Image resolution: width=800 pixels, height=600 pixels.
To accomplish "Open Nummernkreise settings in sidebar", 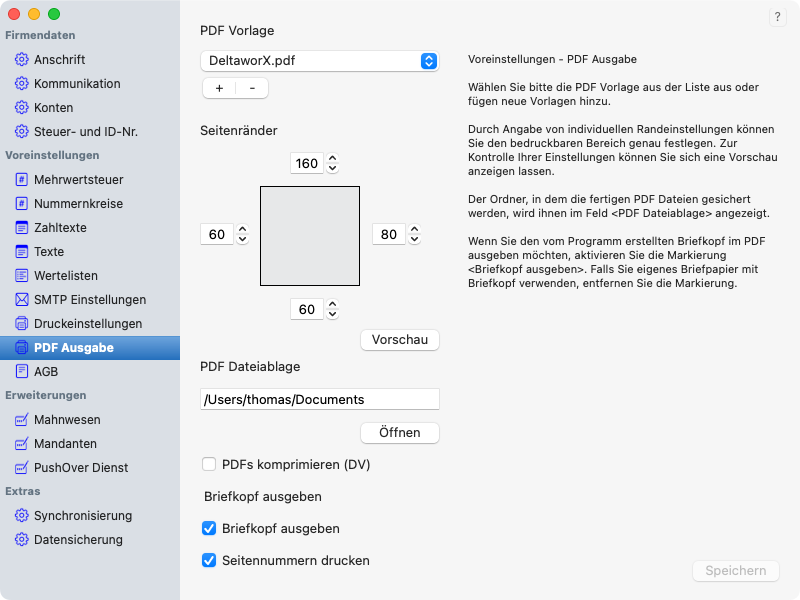I will (x=78, y=204).
